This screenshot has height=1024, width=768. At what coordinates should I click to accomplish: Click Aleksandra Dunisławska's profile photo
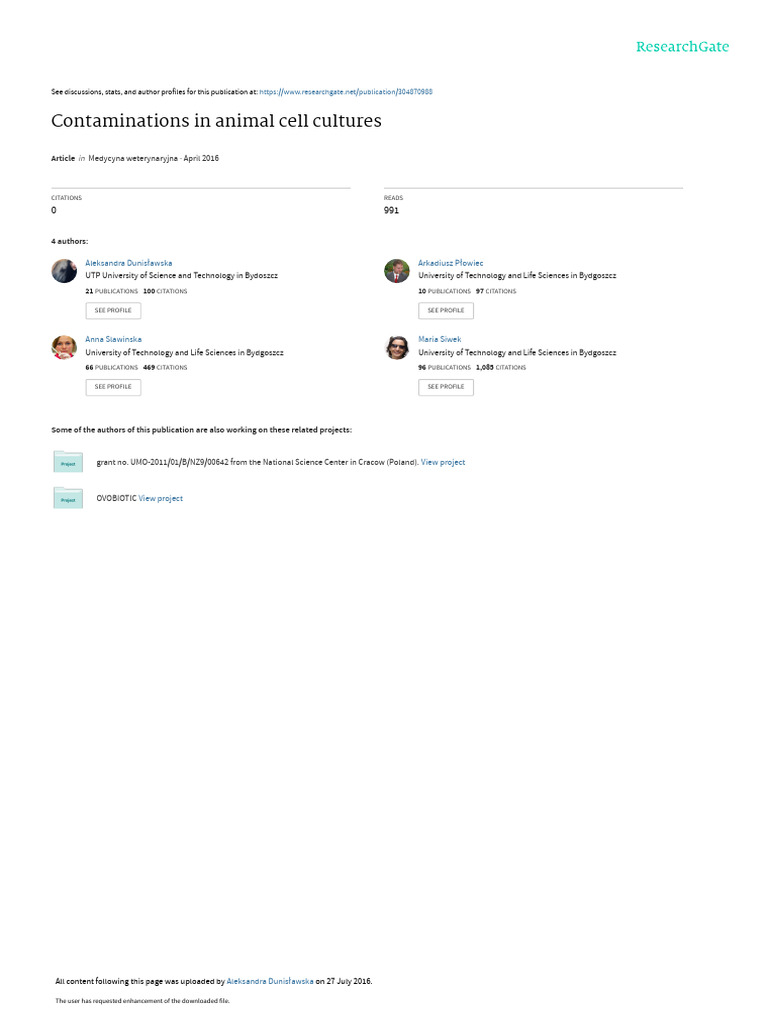tap(64, 270)
